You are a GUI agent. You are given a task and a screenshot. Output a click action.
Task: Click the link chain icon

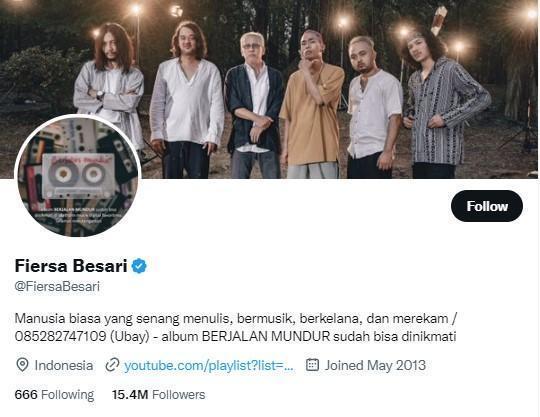112,365
